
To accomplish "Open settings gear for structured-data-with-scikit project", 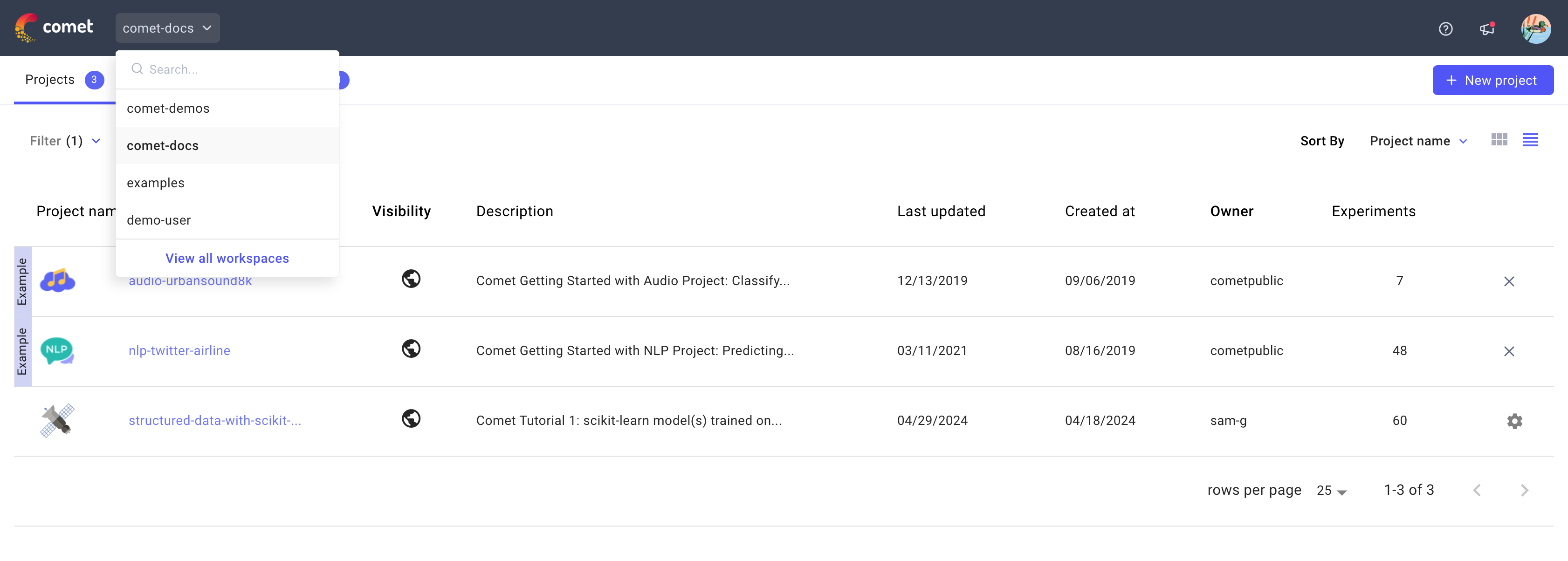I will pyautogui.click(x=1514, y=420).
